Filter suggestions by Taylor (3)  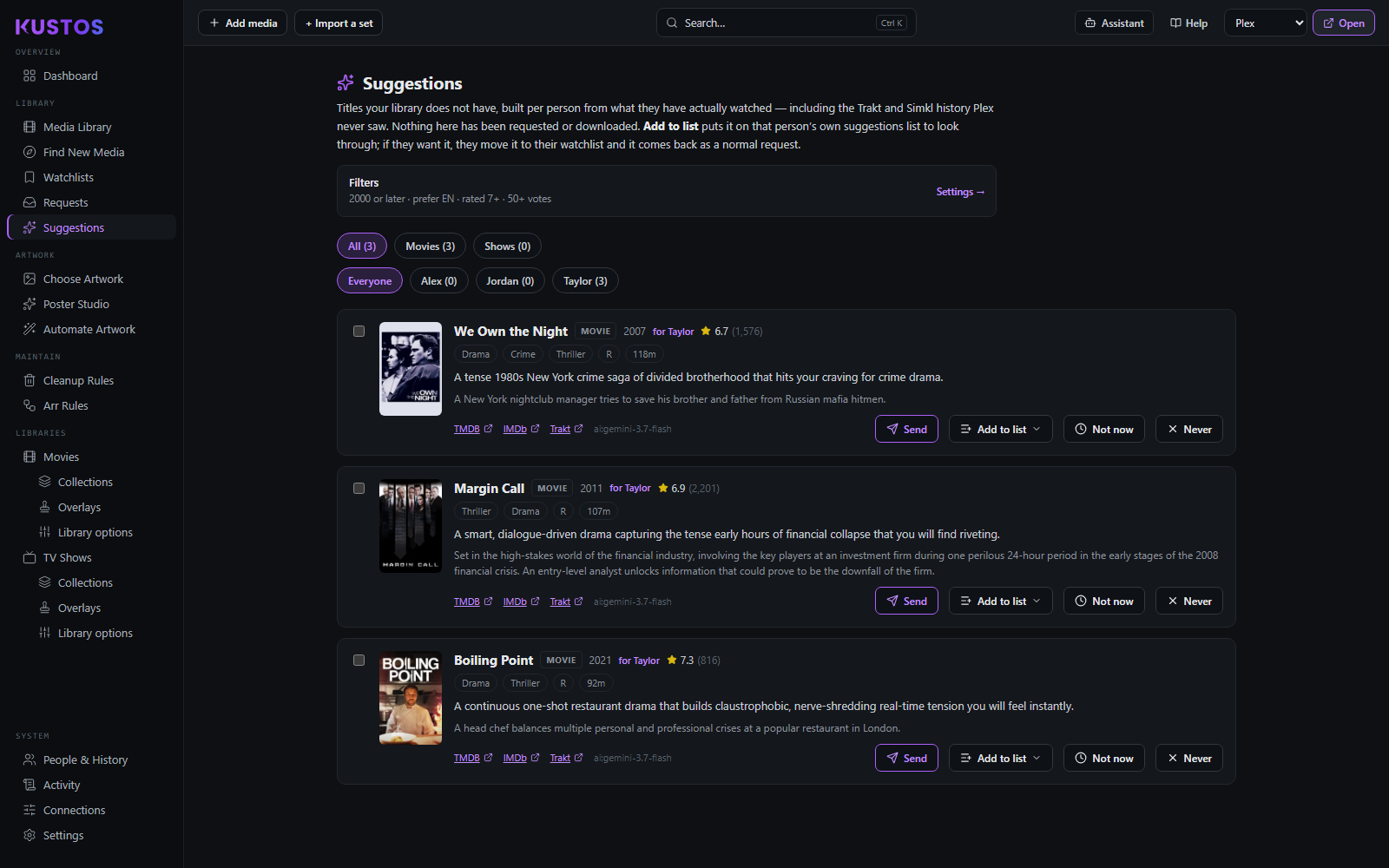[x=585, y=280]
